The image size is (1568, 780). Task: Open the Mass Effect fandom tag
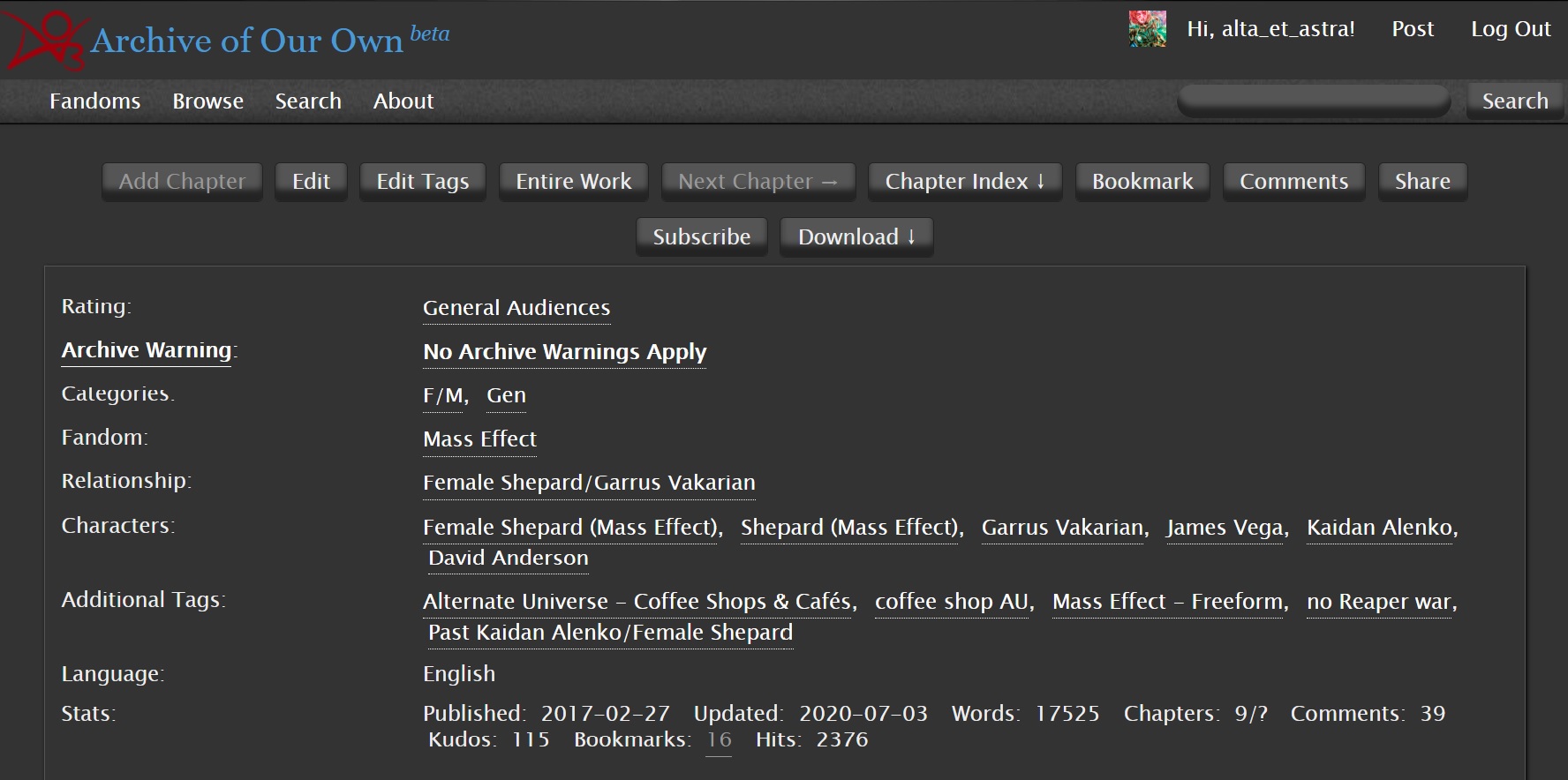point(479,439)
